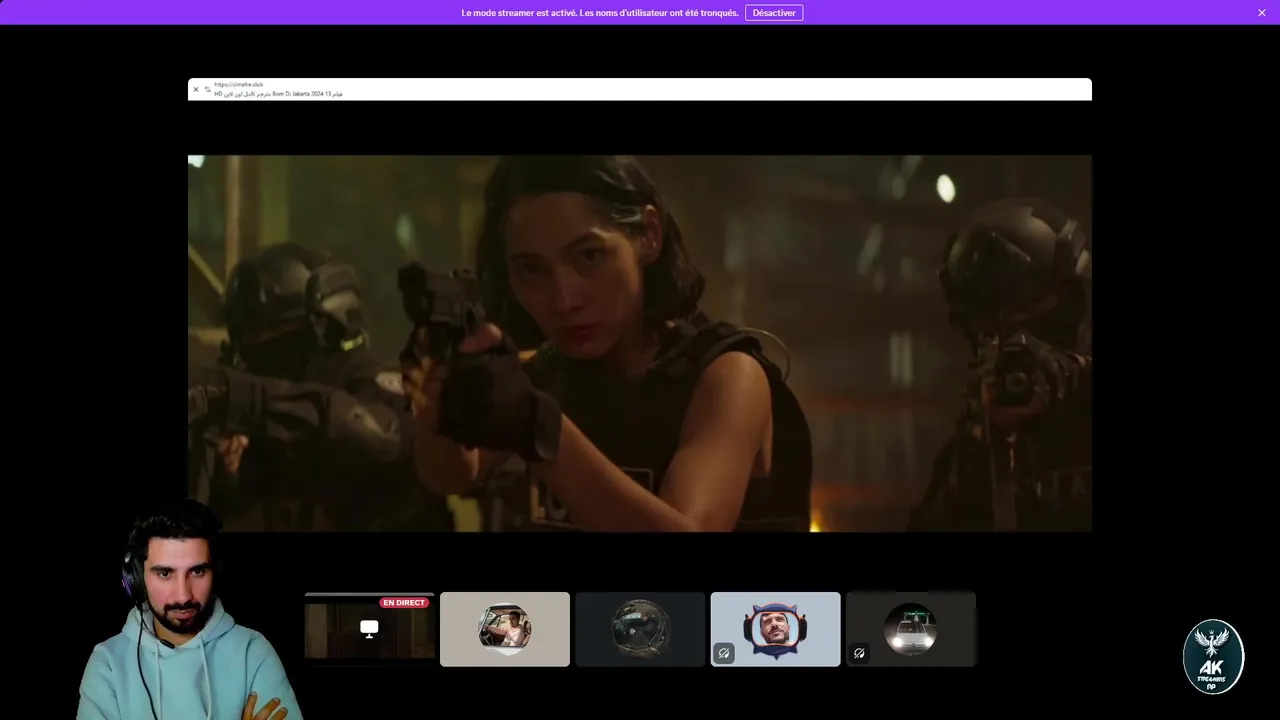Click the main streamed movie video
This screenshot has width=1280, height=720.
tap(640, 343)
